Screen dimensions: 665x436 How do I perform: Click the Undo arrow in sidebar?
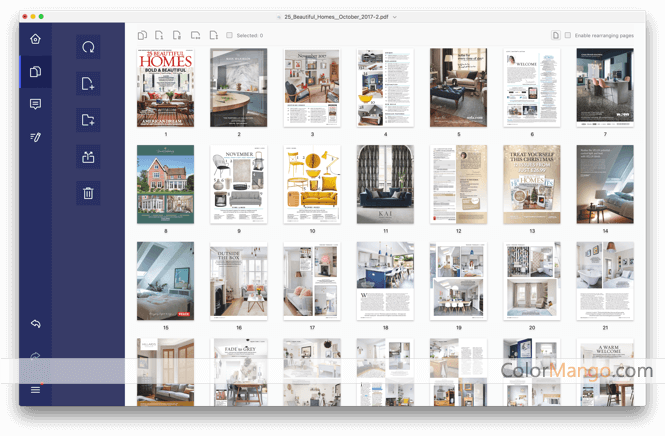point(35,323)
